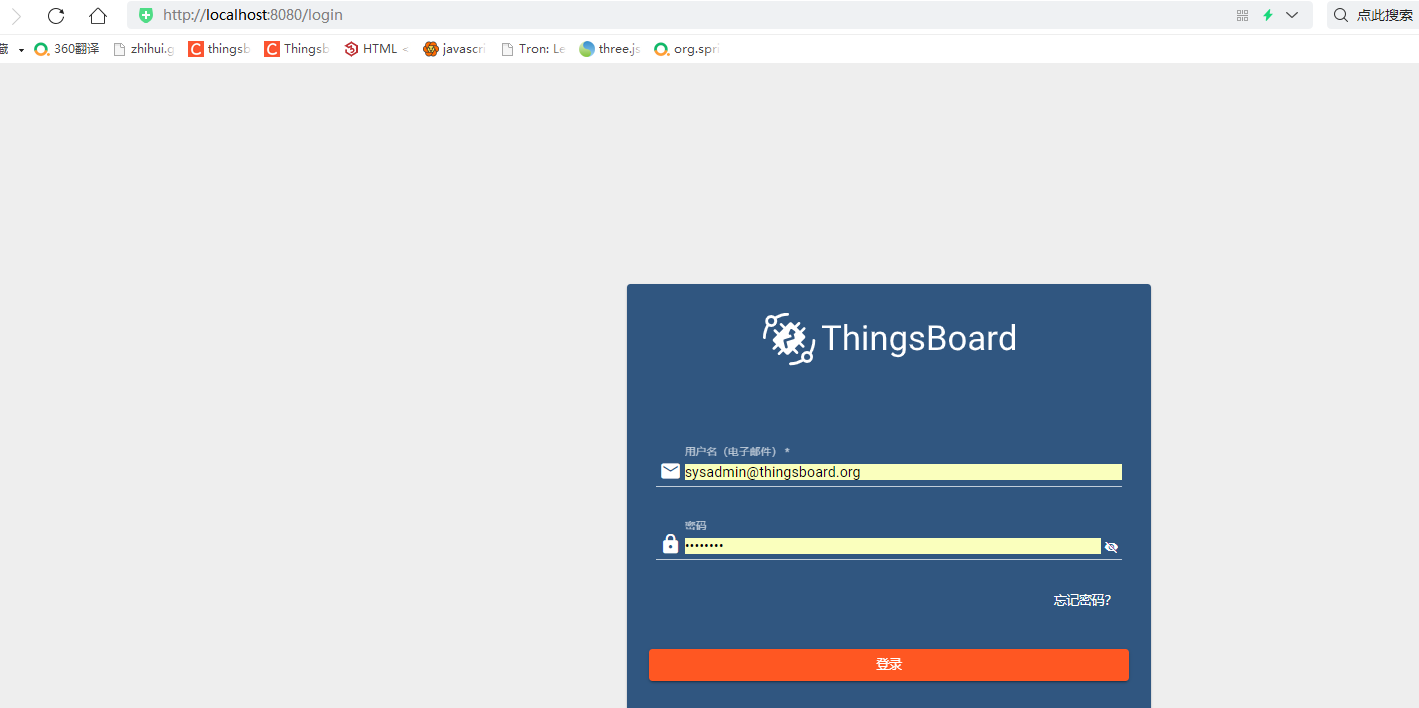Open the org.spri bookmark
The width and height of the screenshot is (1419, 708).
(687, 48)
